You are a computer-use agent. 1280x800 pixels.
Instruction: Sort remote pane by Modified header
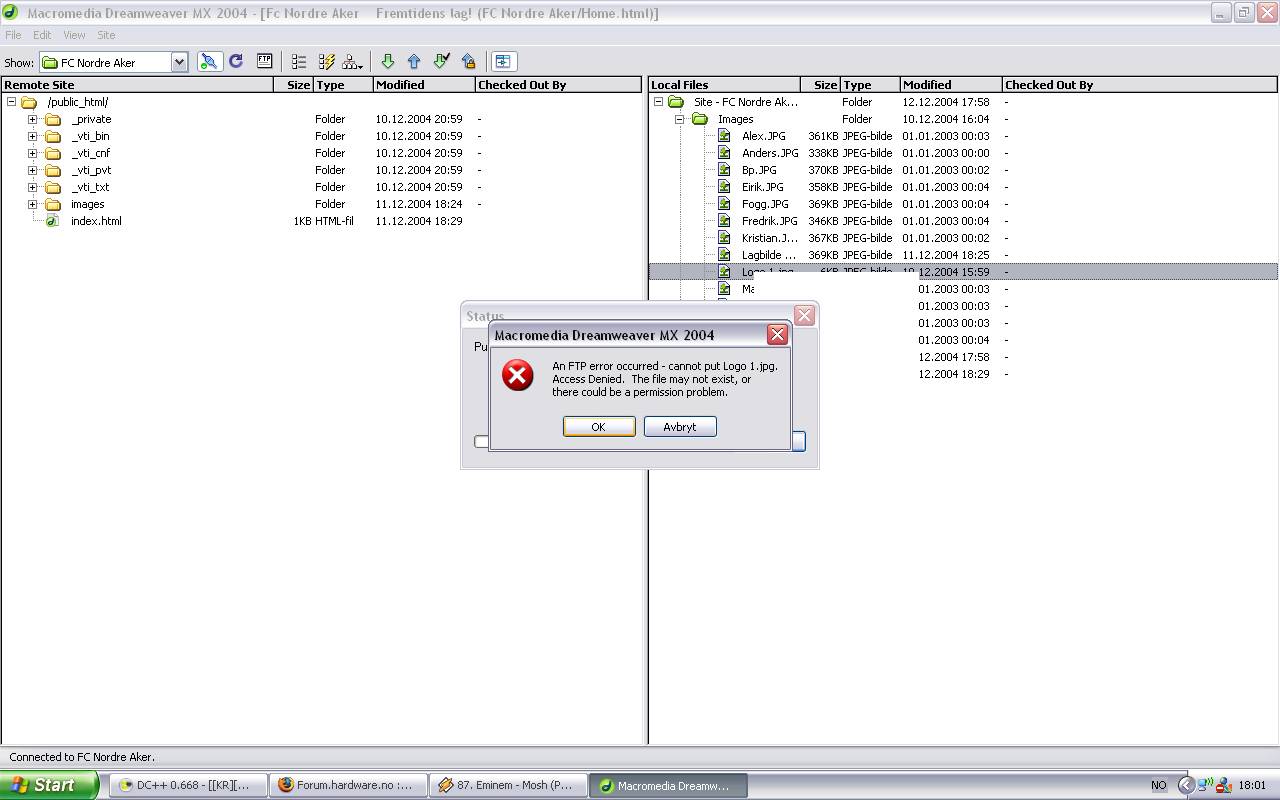pos(424,85)
